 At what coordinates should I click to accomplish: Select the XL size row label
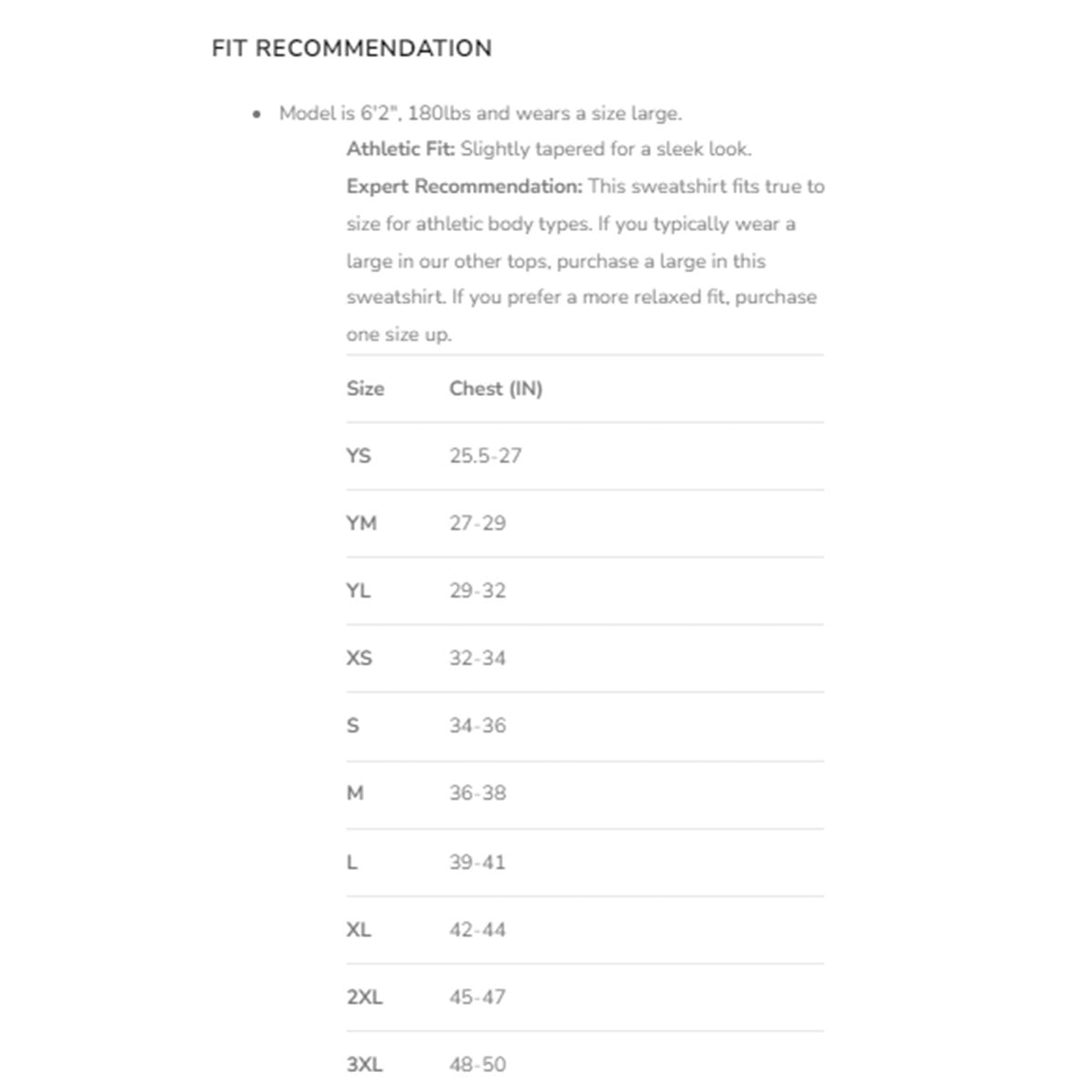coord(359,930)
